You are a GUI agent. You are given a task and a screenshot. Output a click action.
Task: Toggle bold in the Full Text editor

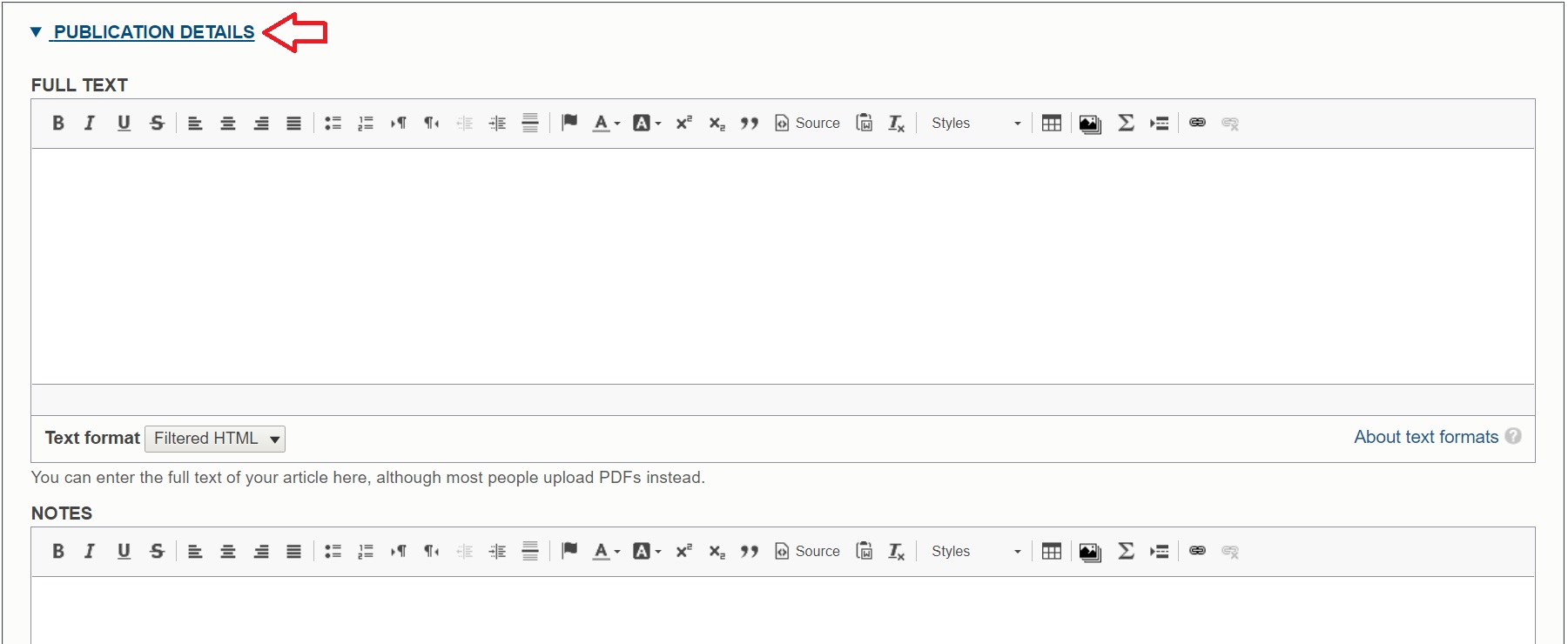point(58,124)
